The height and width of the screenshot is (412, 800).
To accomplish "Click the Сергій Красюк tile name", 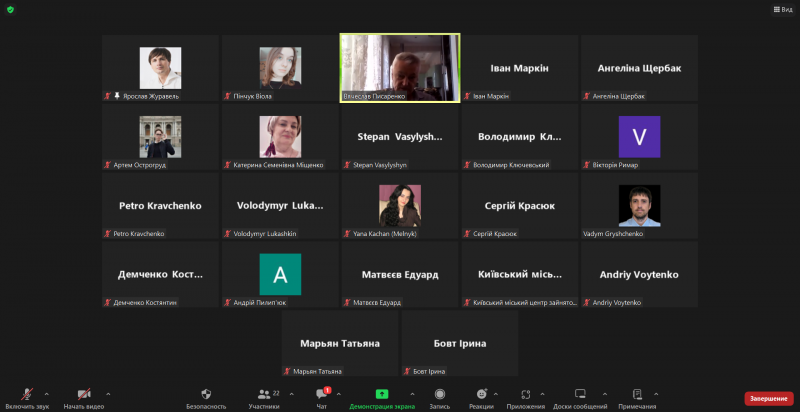I will pos(519,206).
